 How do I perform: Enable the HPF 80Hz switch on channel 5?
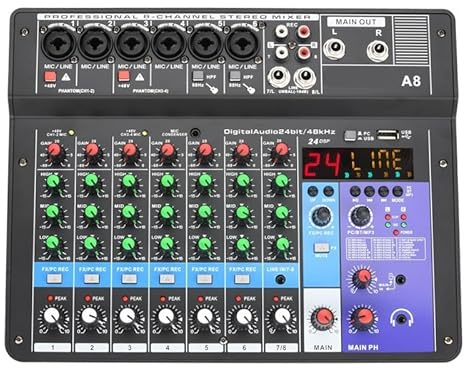(198, 76)
